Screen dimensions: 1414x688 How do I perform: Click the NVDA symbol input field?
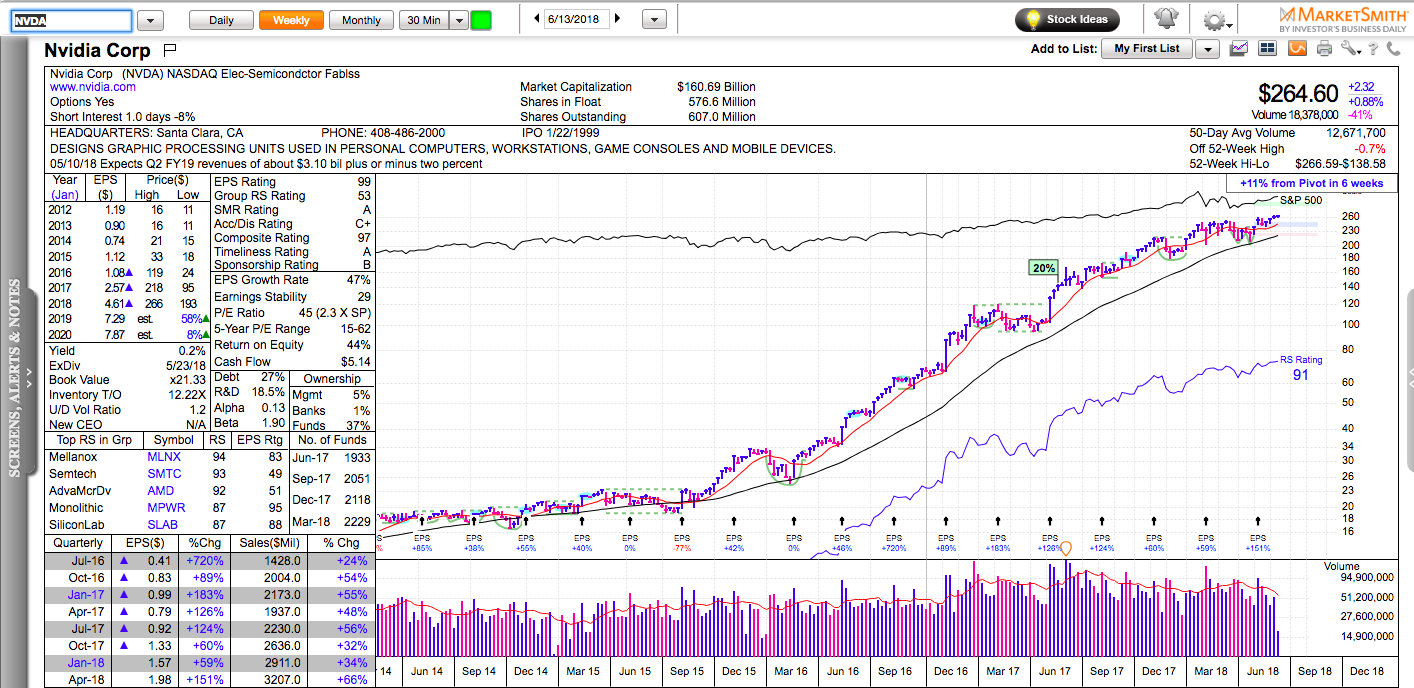tap(71, 20)
